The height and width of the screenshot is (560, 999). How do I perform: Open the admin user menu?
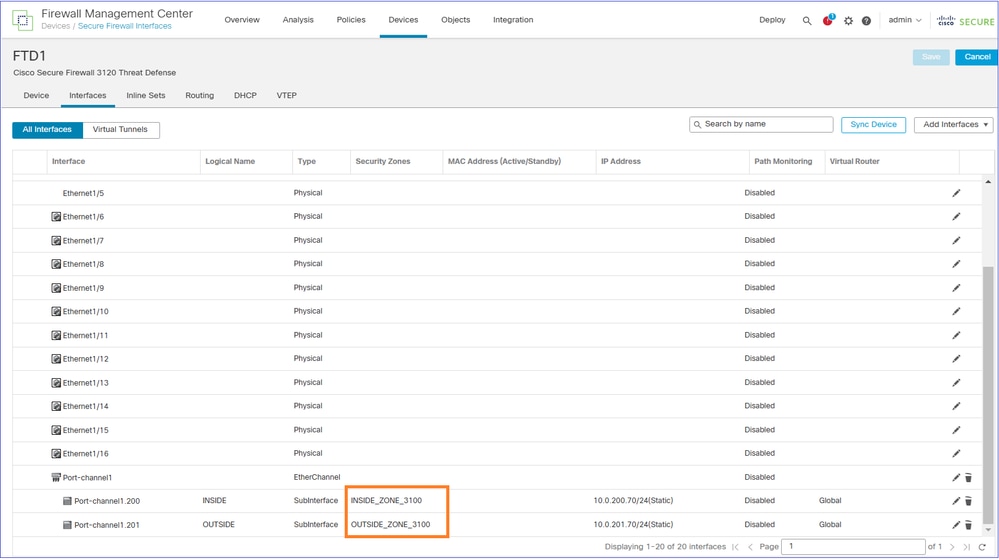click(905, 20)
